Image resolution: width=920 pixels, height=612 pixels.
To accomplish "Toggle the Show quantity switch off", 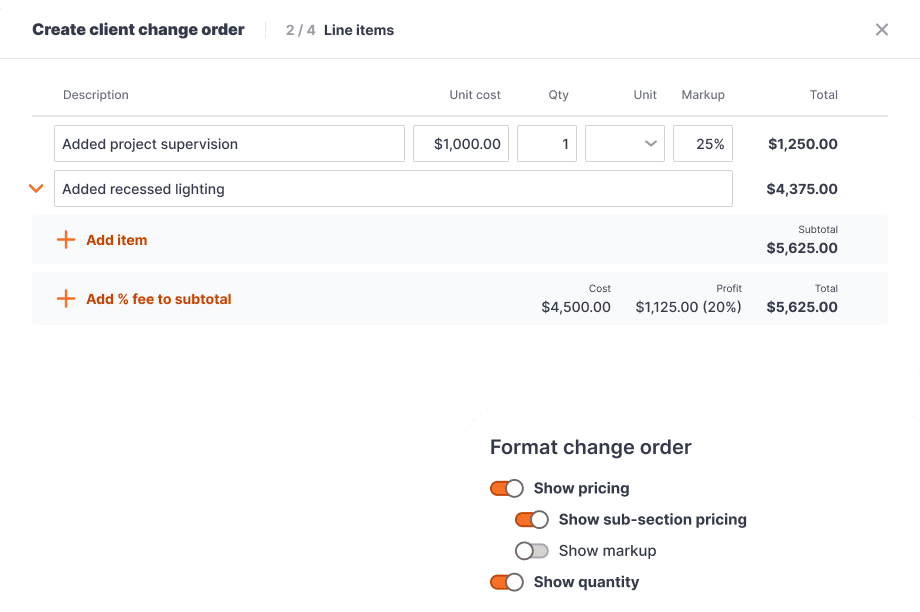I will tap(507, 582).
